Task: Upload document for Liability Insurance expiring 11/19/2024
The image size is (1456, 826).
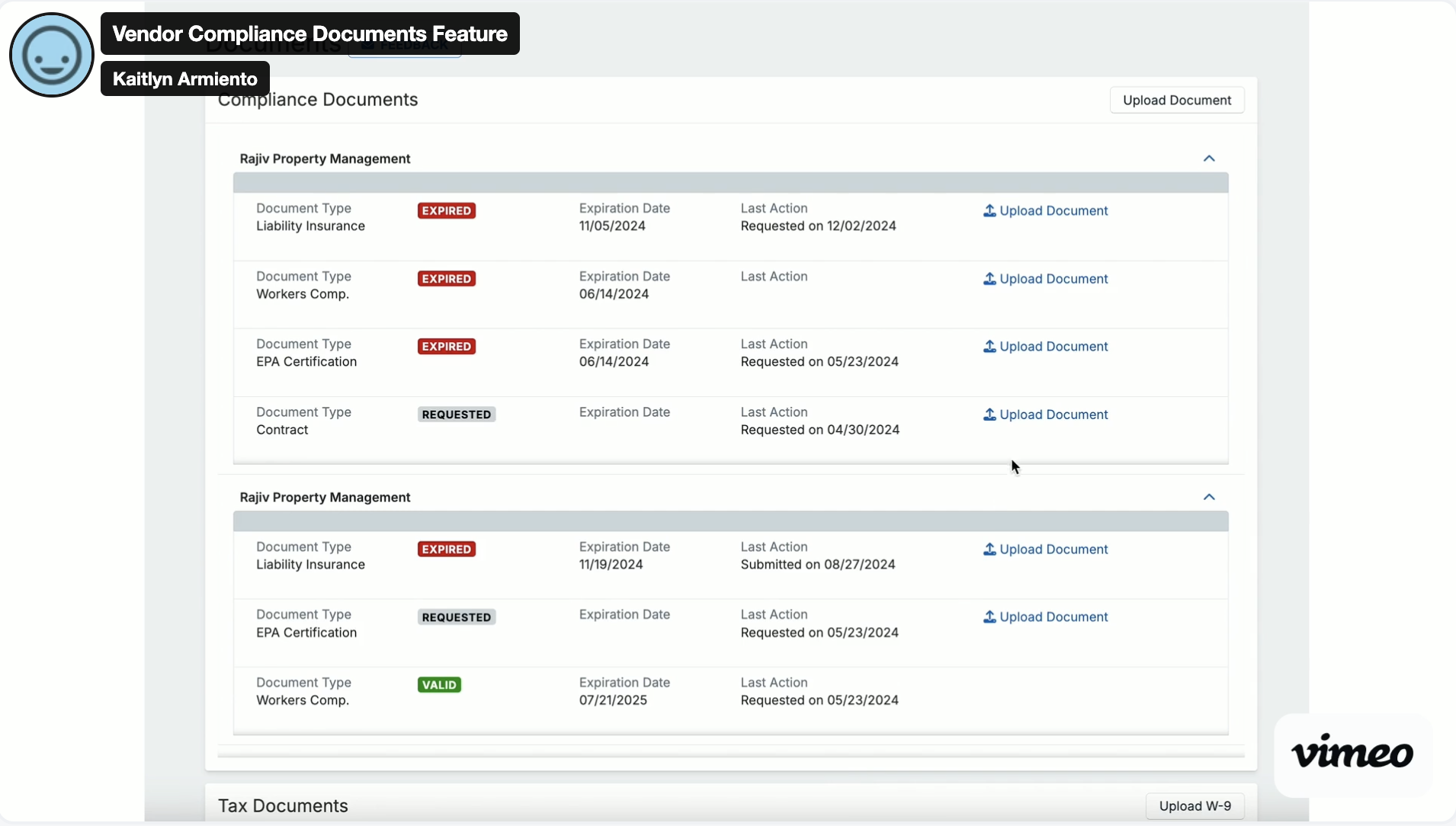Action: (x=1045, y=549)
